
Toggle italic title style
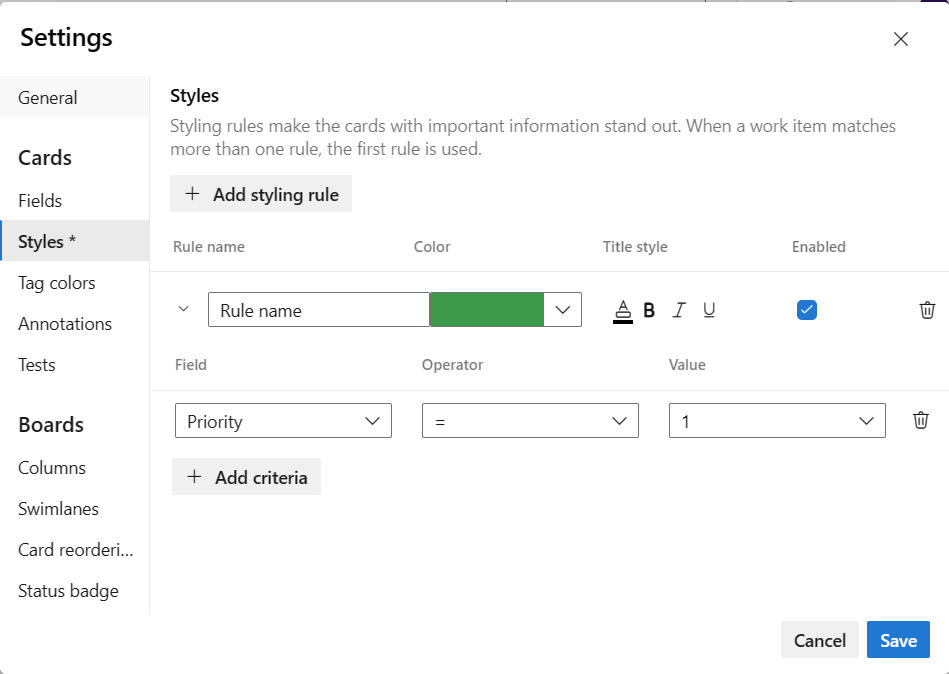tap(679, 310)
